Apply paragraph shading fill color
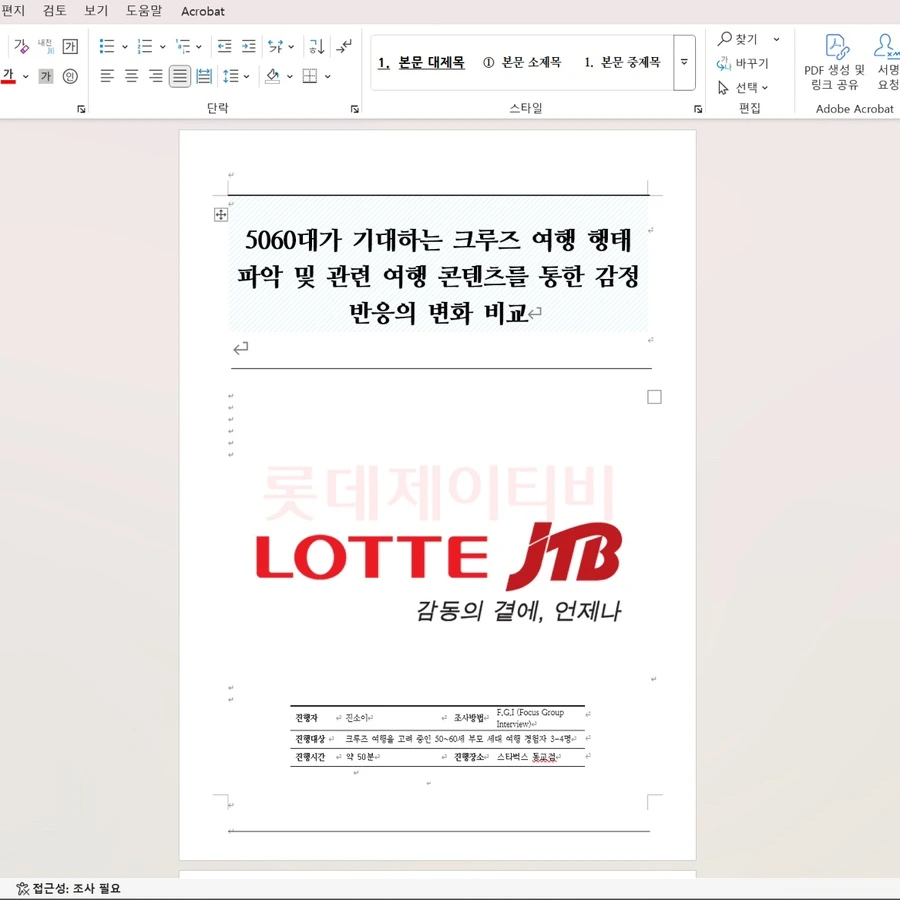 273,76
